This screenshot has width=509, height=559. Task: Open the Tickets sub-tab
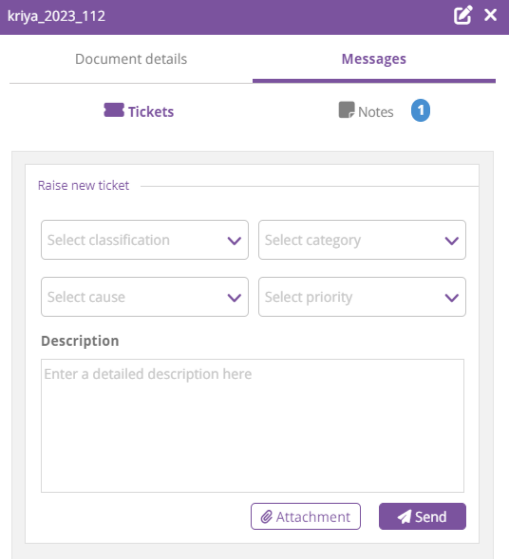(x=139, y=112)
